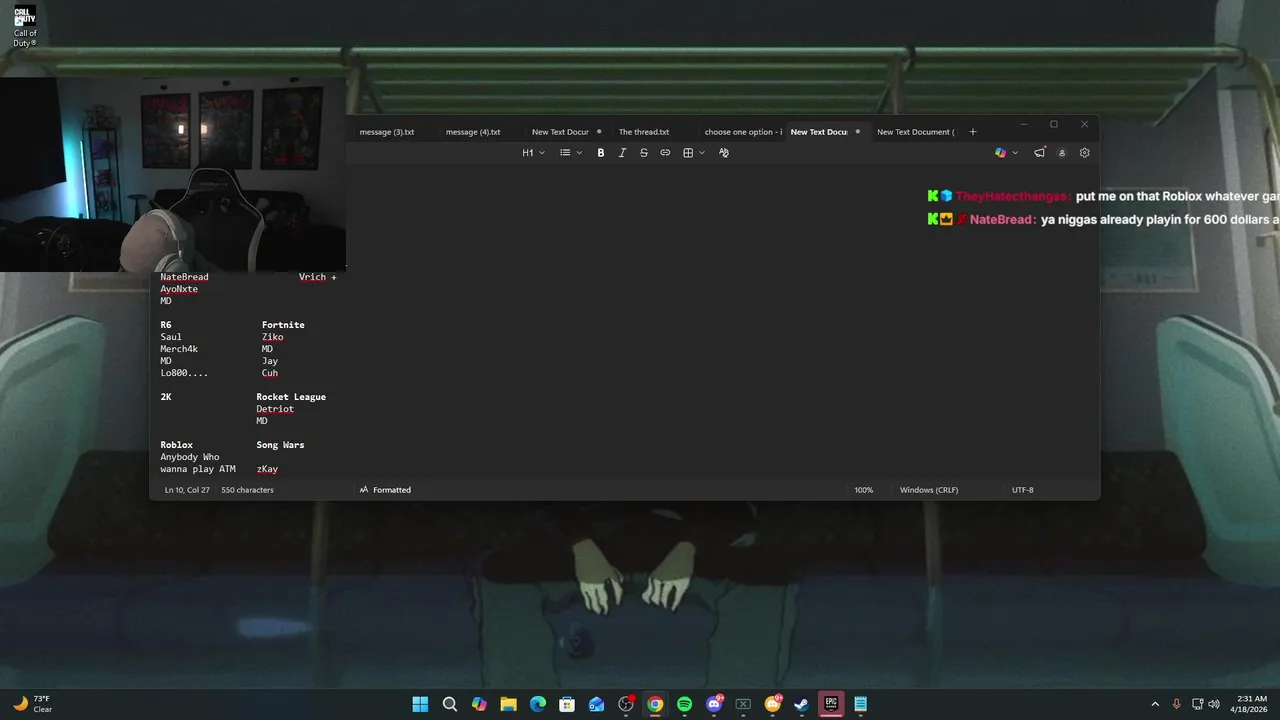This screenshot has width=1280, height=720.
Task: Expand the Copilot dropdown chevron in Notepad
Action: coord(1015,153)
